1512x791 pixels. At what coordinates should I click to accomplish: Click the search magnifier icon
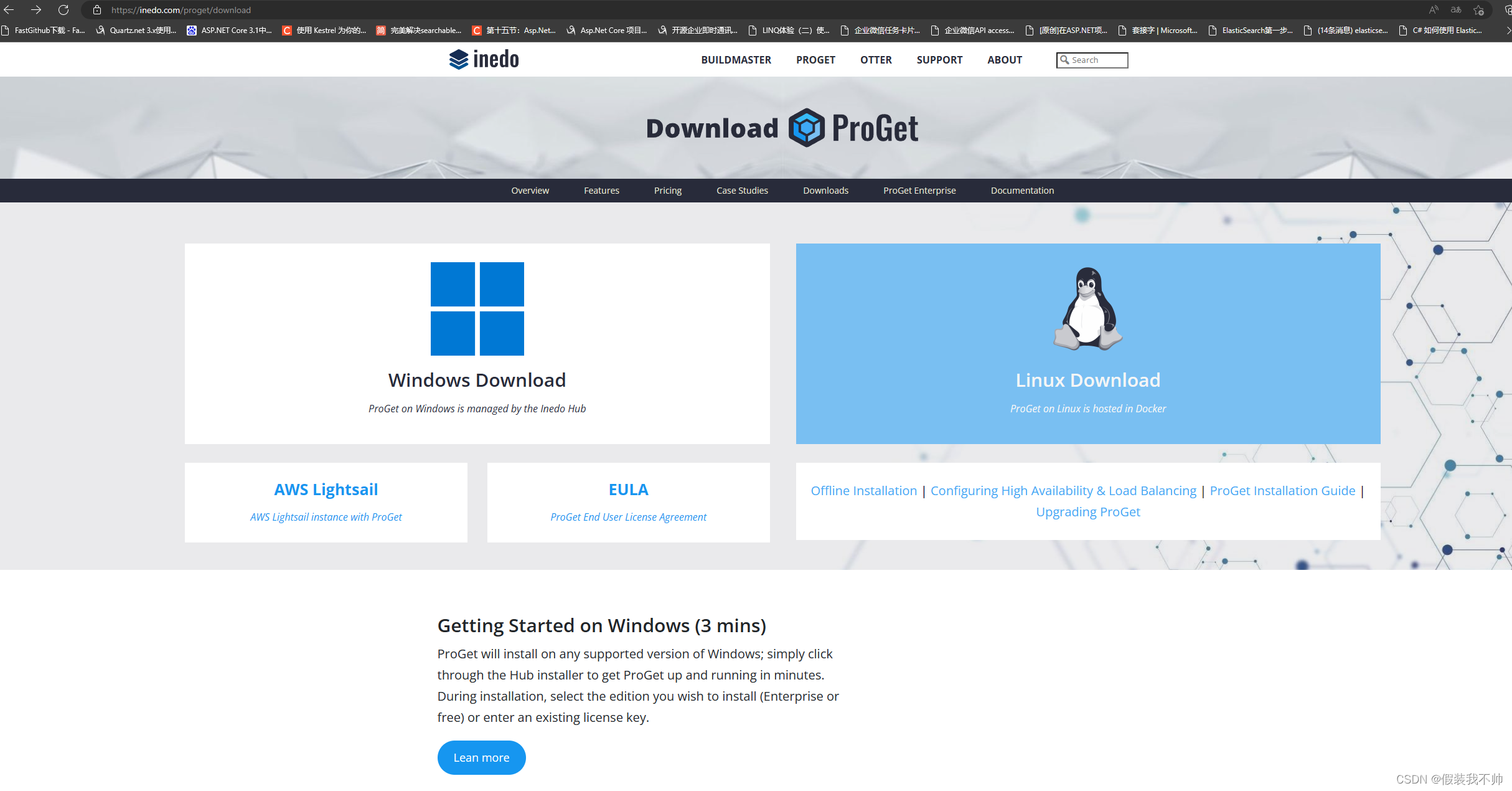(1064, 60)
